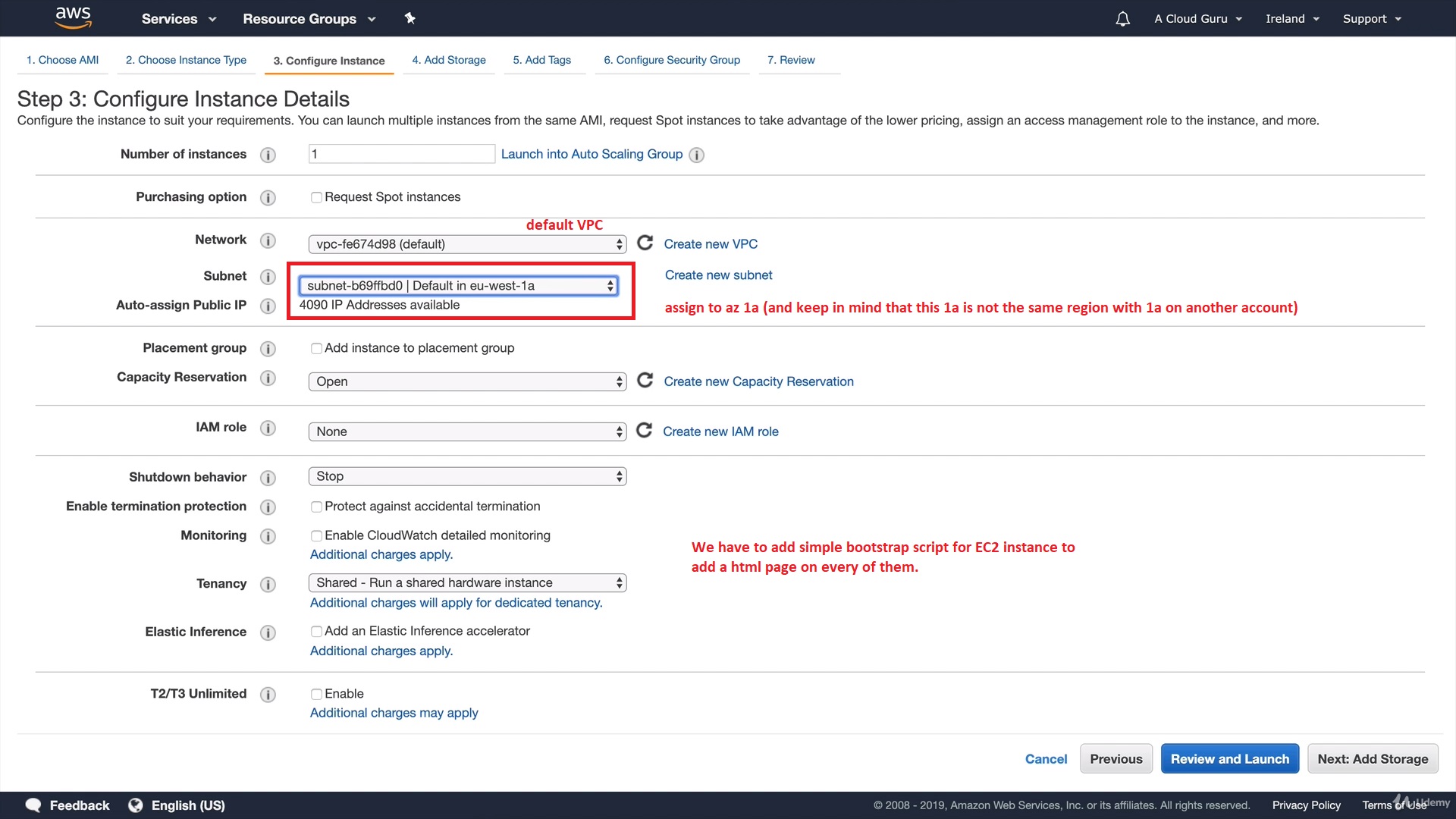Go to the 4. Add Storage tab
This screenshot has height=819, width=1456.
(x=449, y=60)
